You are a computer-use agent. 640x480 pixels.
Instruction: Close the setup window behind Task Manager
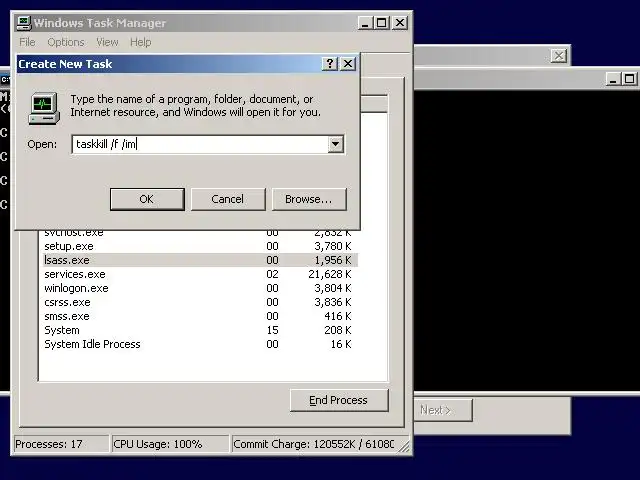click(x=559, y=56)
